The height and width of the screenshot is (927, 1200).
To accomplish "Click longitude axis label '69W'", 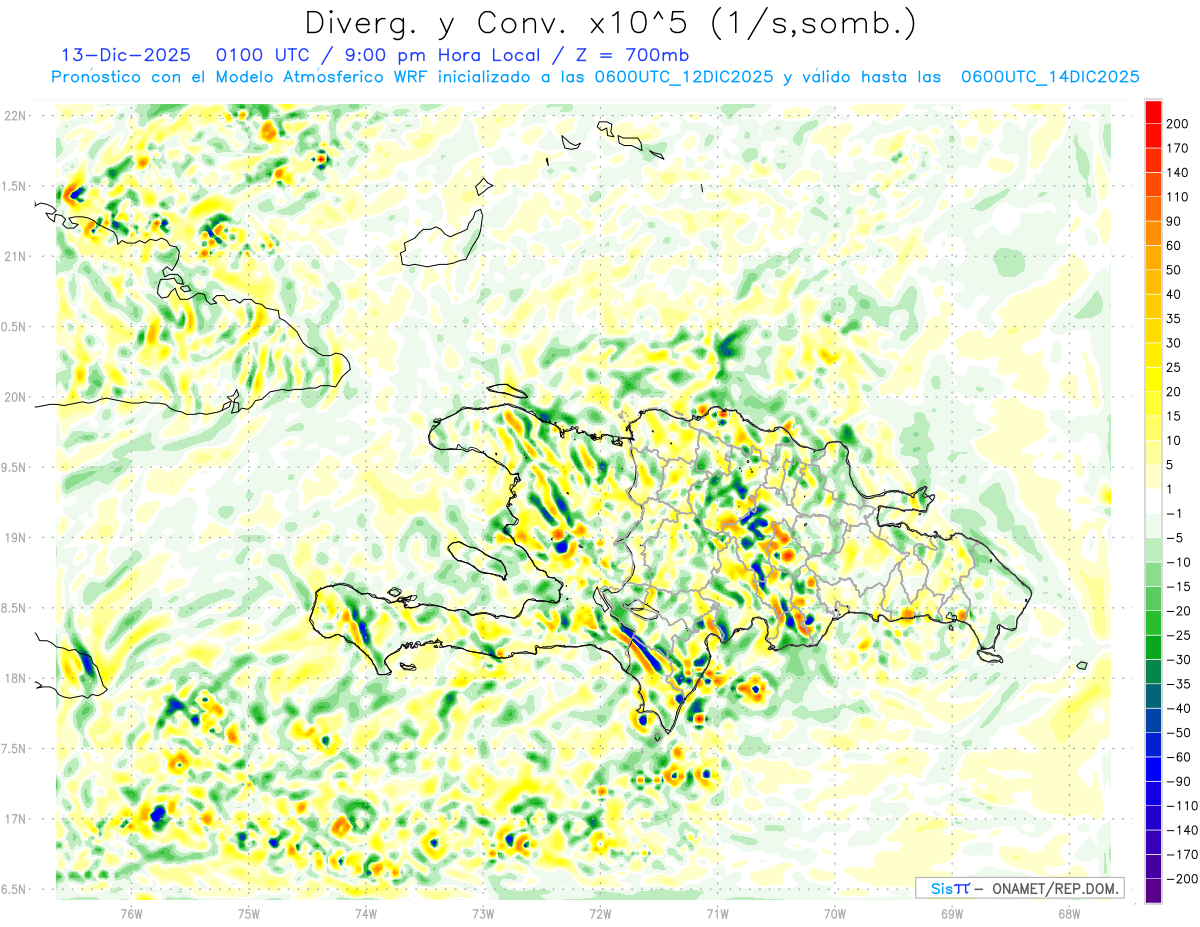I will (952, 913).
